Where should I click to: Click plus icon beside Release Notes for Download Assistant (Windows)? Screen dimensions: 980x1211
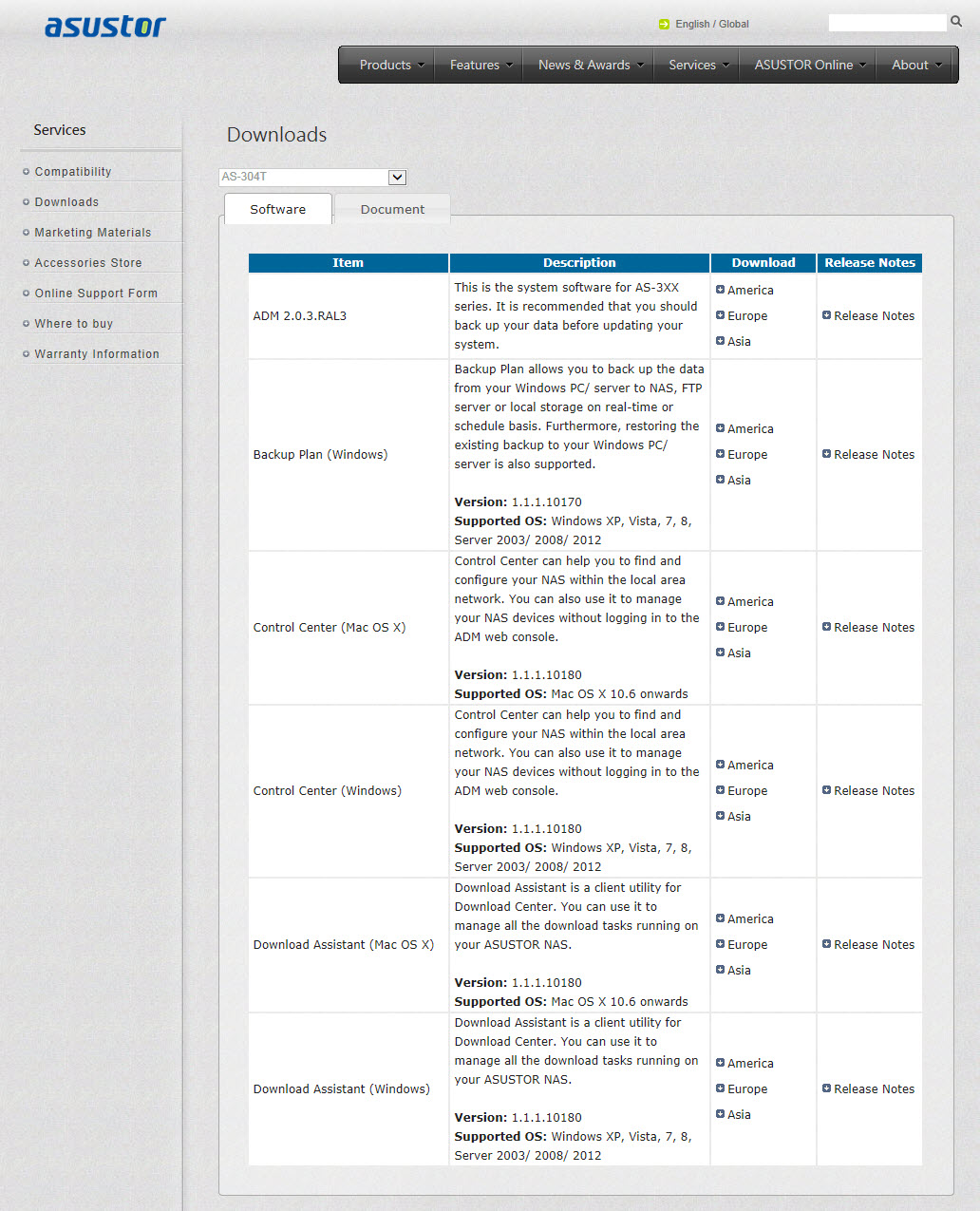[x=826, y=1088]
